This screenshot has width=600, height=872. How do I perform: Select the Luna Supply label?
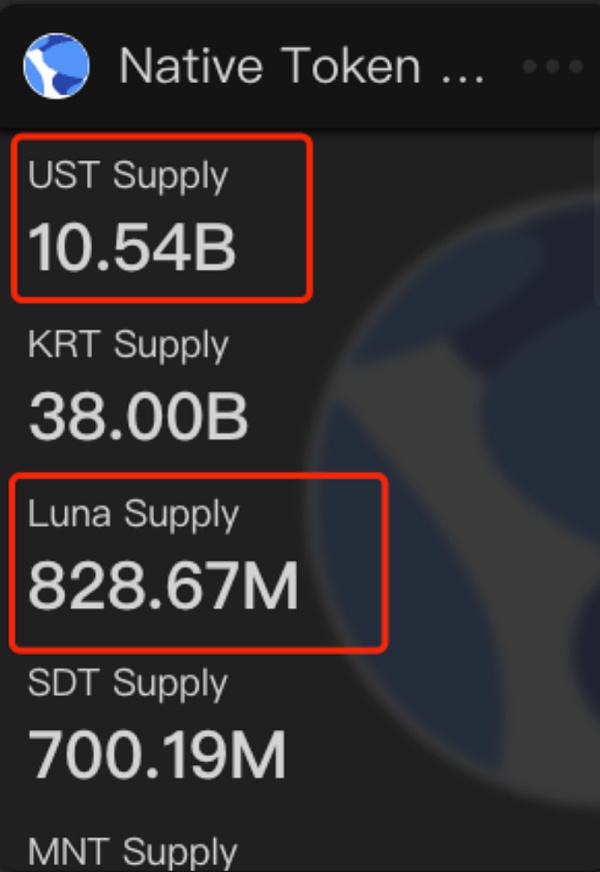tap(133, 514)
